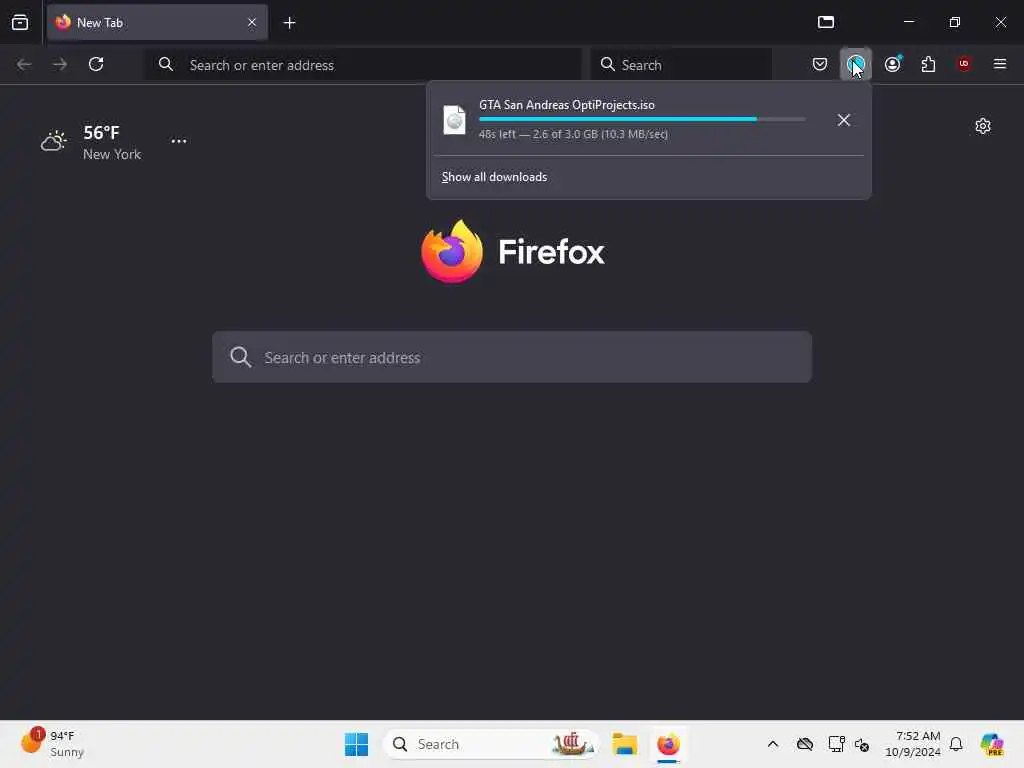The width and height of the screenshot is (1024, 768).
Task: Close the New Tab tab
Action: (251, 22)
